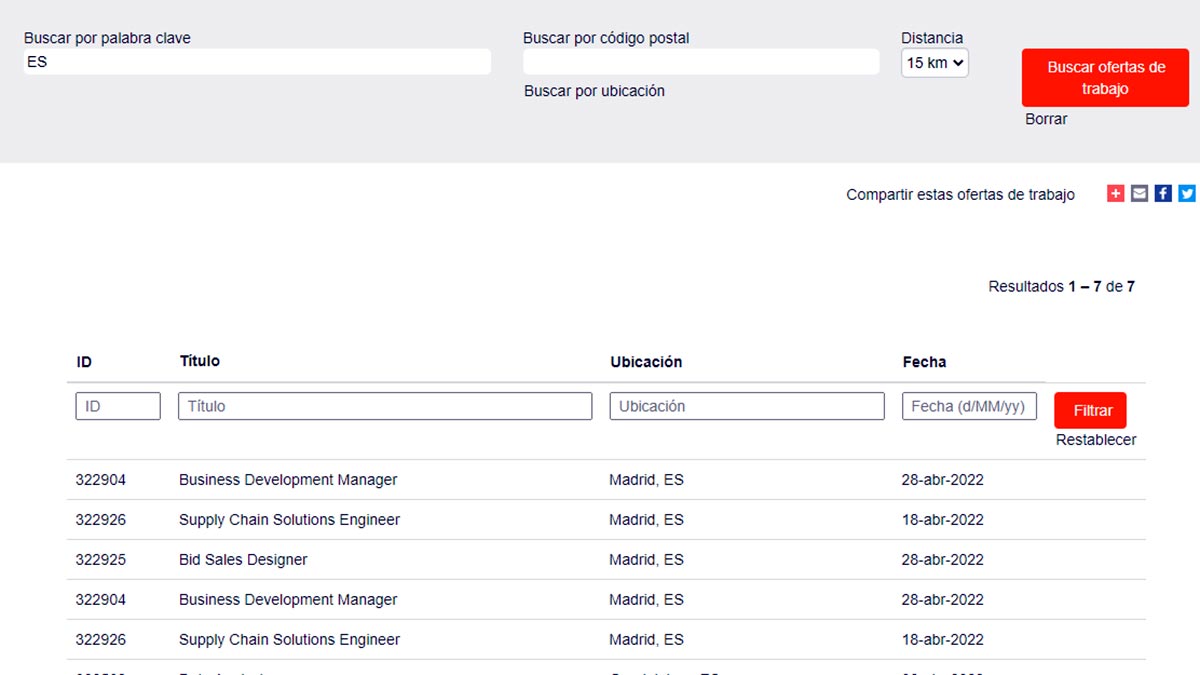1200x675 pixels.
Task: Click Restablecer to reset the filters
Action: coord(1096,440)
